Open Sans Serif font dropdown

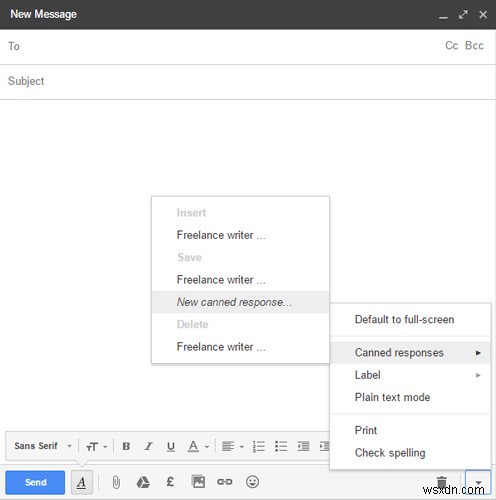tap(43, 446)
